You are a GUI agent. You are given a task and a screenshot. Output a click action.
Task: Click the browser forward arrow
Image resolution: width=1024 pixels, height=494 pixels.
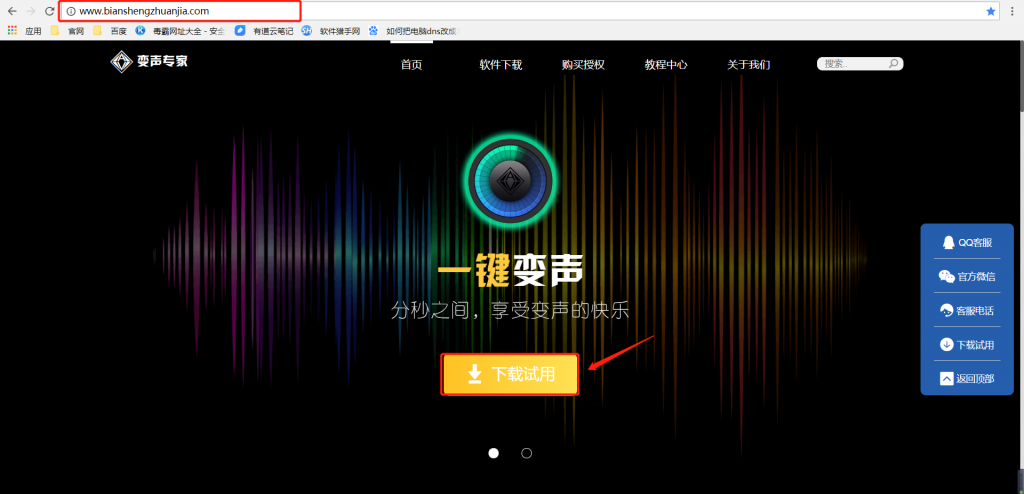coord(31,11)
